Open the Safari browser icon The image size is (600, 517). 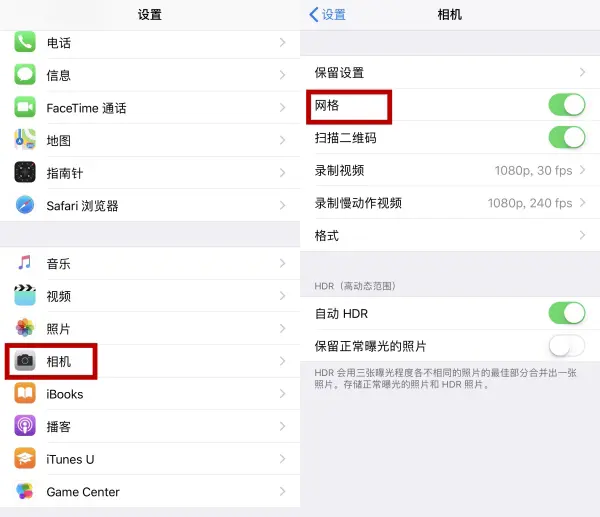point(25,205)
